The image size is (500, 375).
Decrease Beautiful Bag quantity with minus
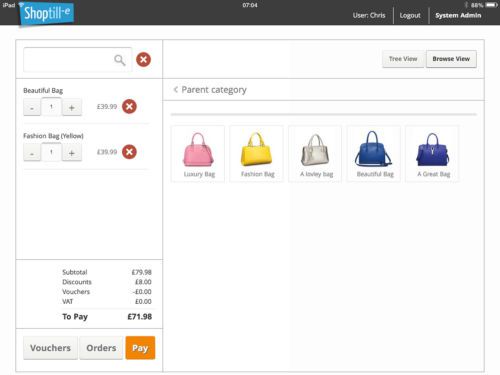32,108
